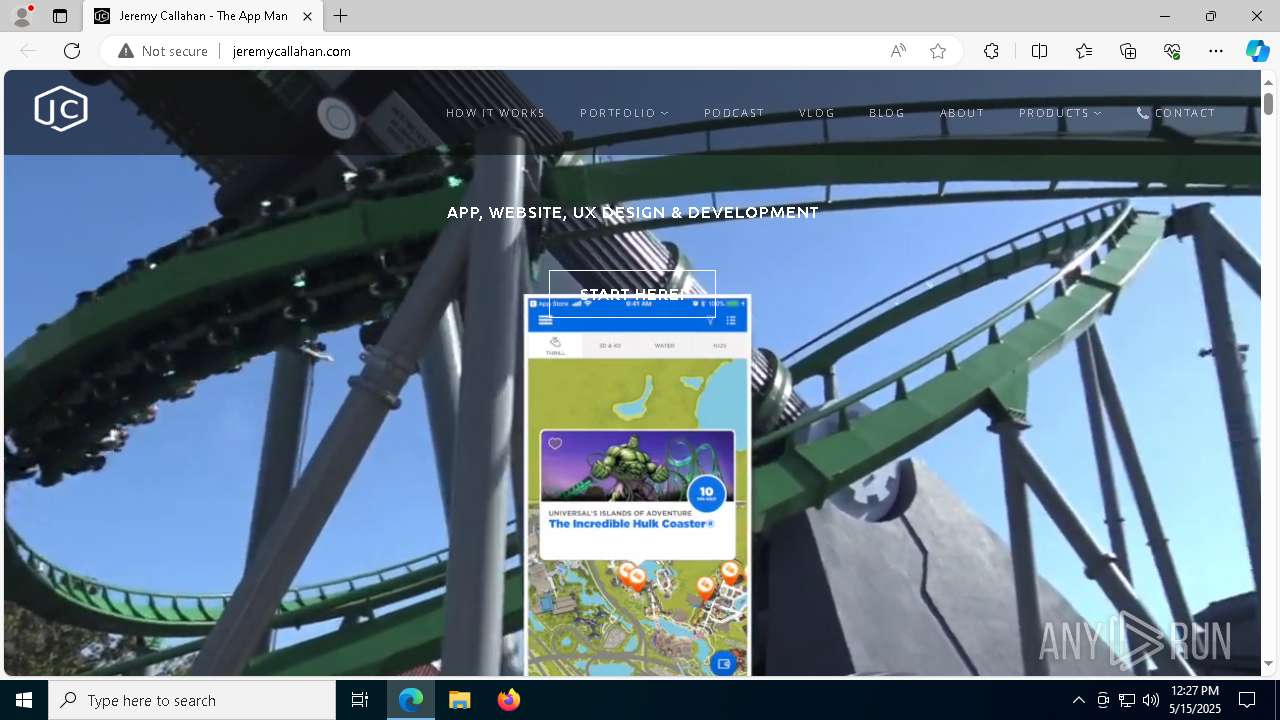Refresh the current page
This screenshot has height=720, width=1280.
click(72, 51)
